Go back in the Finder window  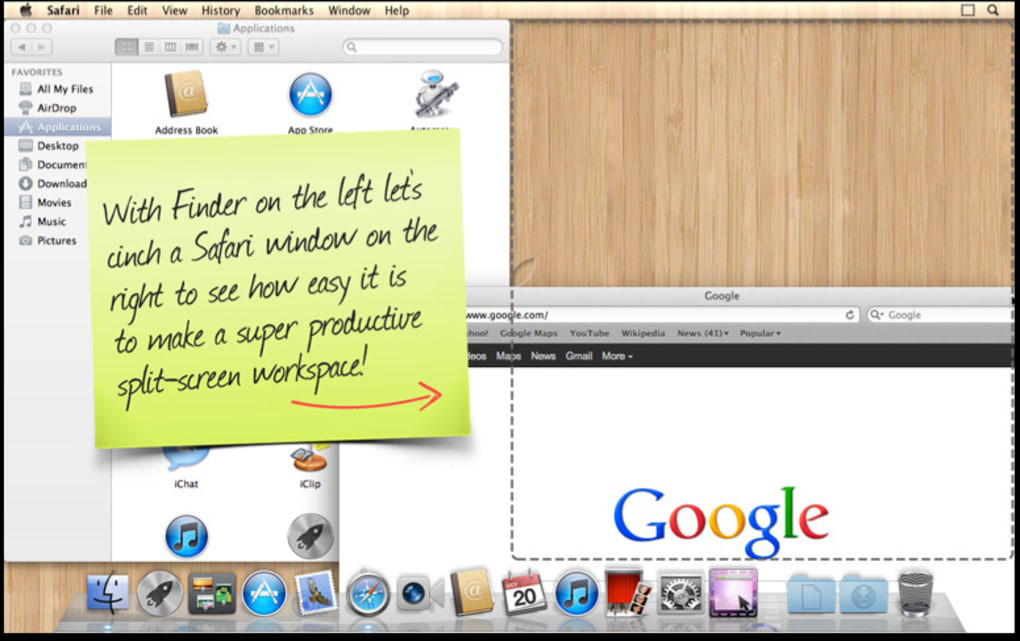tap(22, 47)
